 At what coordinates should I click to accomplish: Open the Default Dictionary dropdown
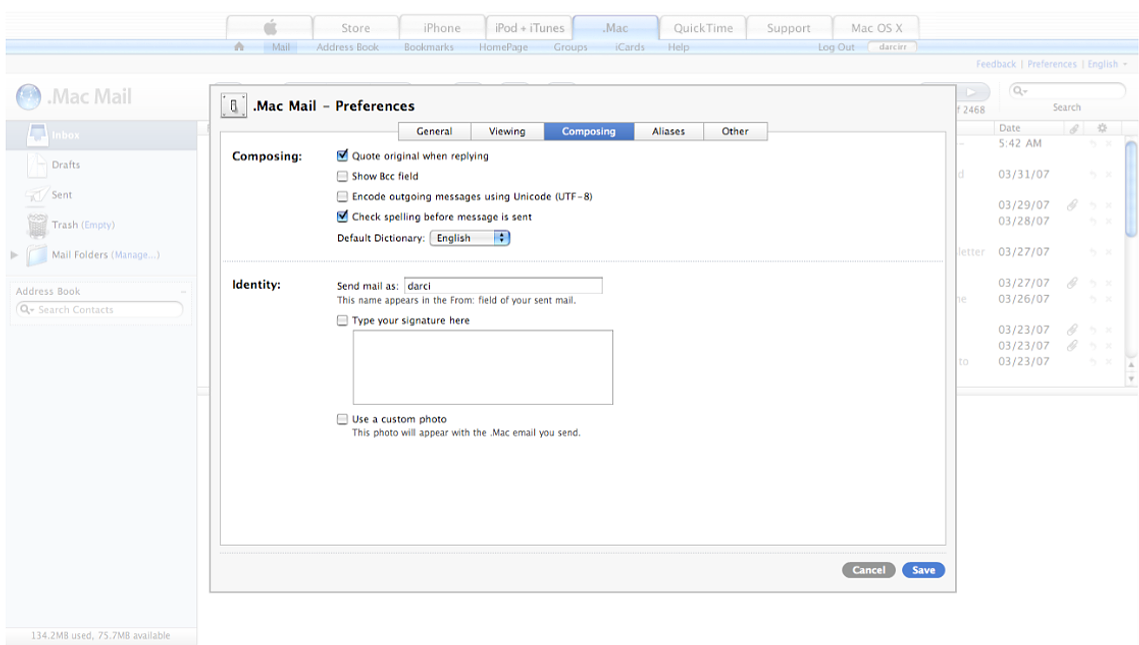470,238
